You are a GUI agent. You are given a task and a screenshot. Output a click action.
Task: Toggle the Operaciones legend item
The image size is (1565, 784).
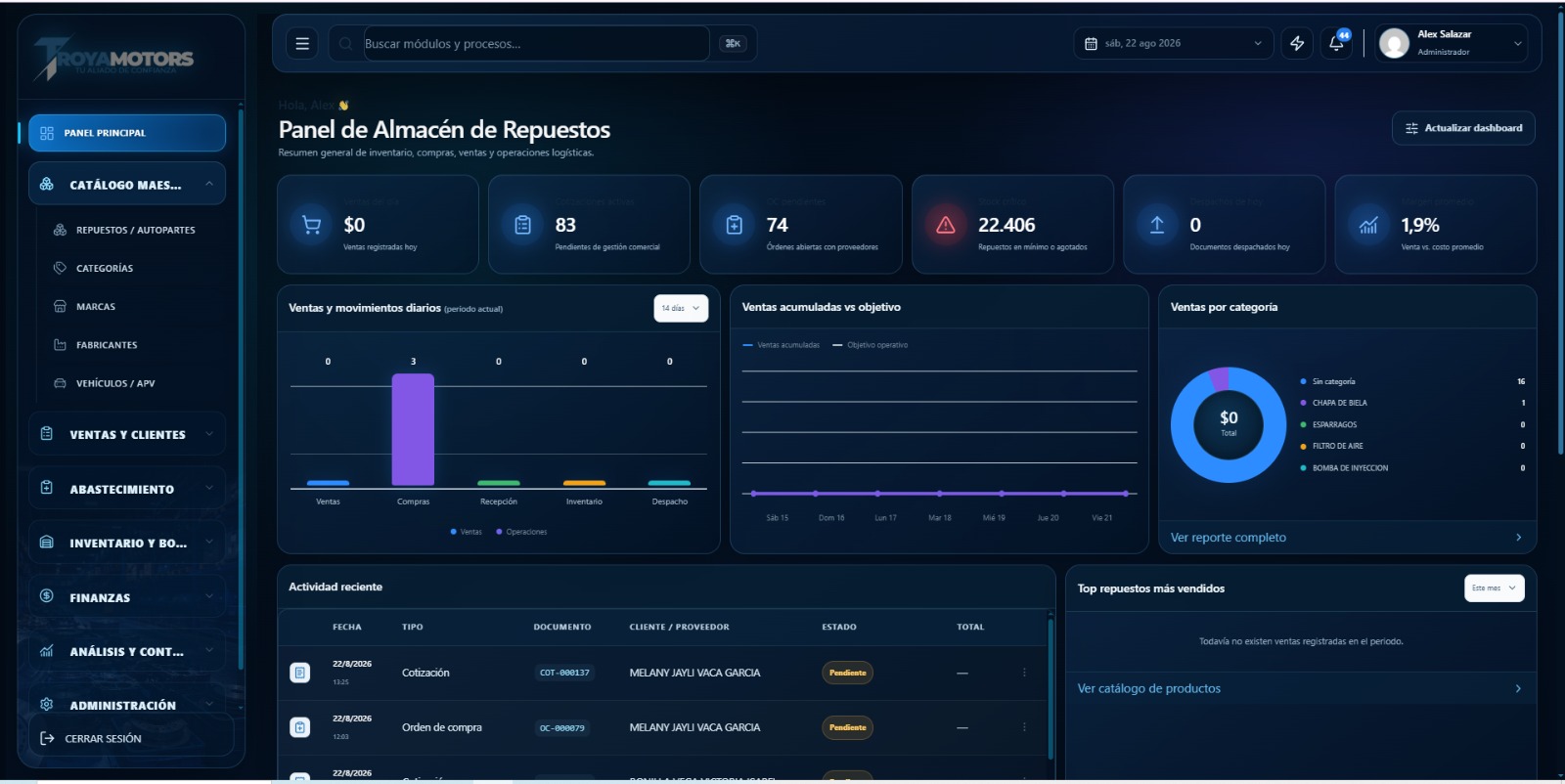pyautogui.click(x=521, y=532)
